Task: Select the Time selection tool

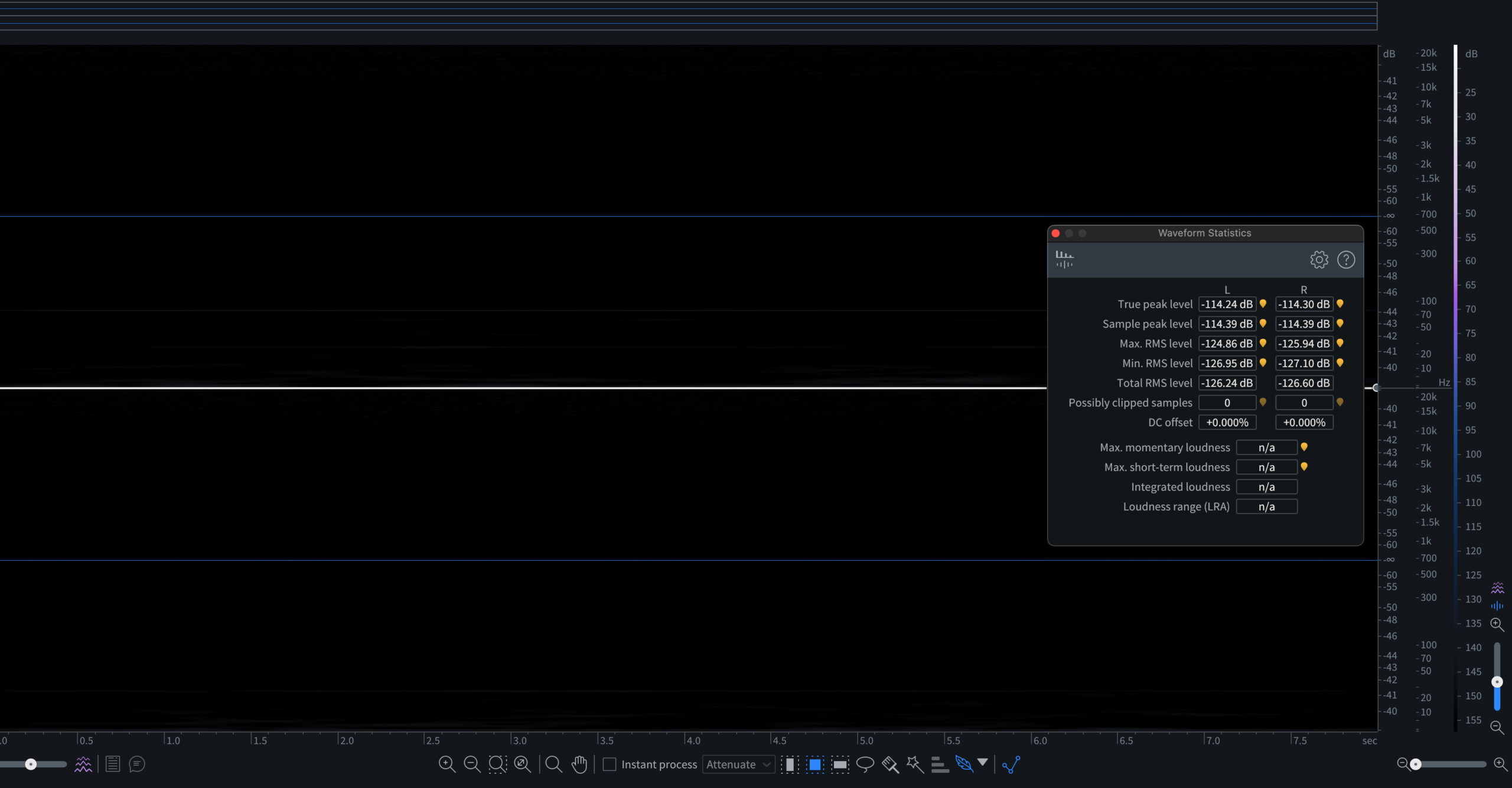Action: click(790, 764)
